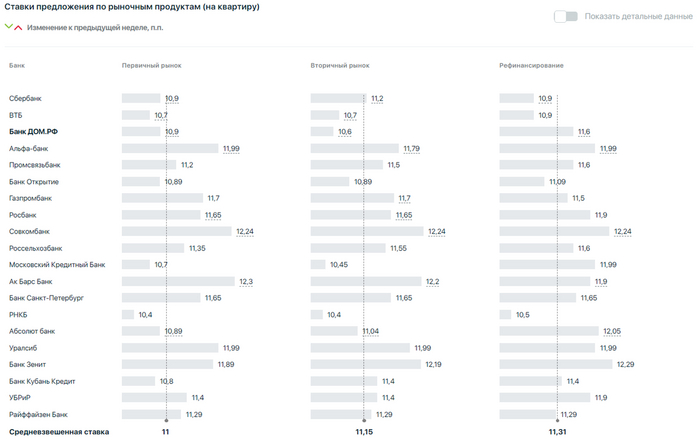
Task: Click the "Банк" column header
Action: click(x=17, y=65)
